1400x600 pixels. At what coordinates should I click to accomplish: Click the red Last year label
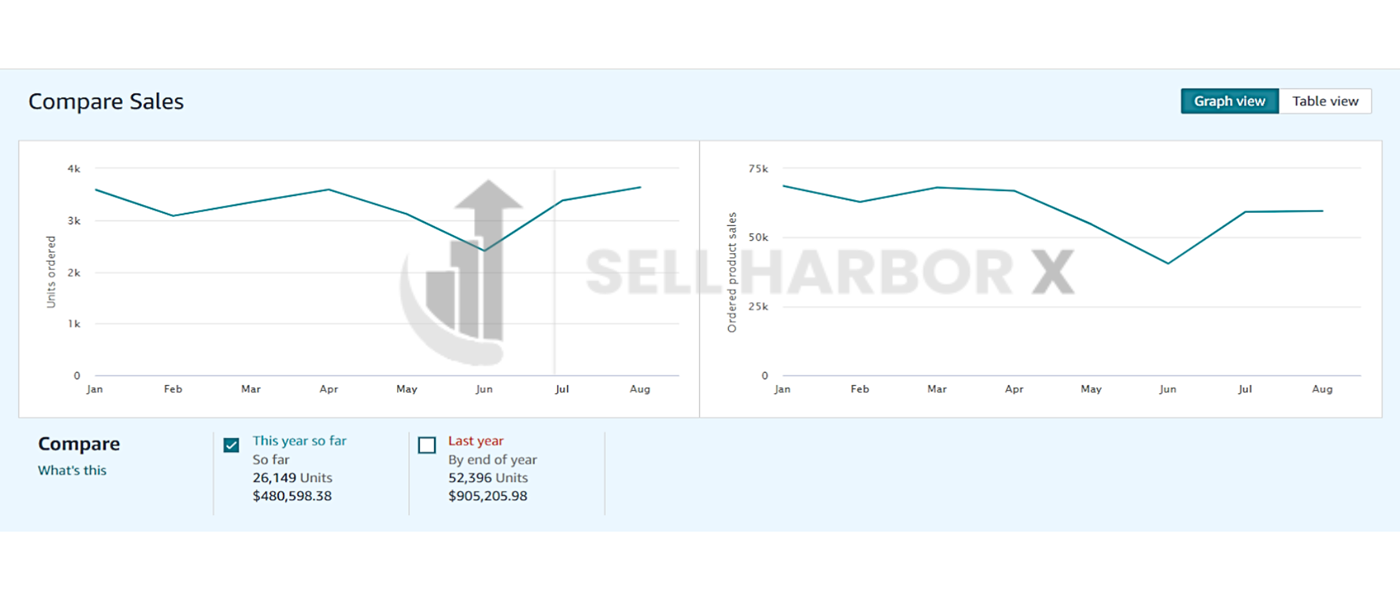(475, 440)
